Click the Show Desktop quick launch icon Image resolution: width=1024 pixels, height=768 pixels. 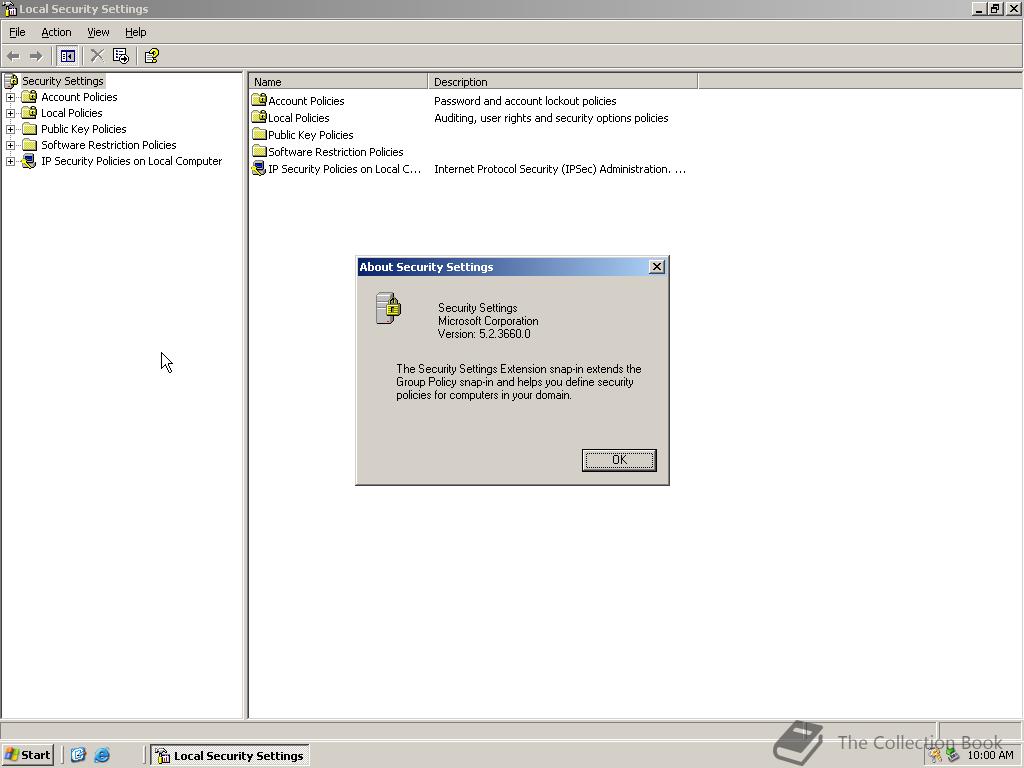click(78, 755)
